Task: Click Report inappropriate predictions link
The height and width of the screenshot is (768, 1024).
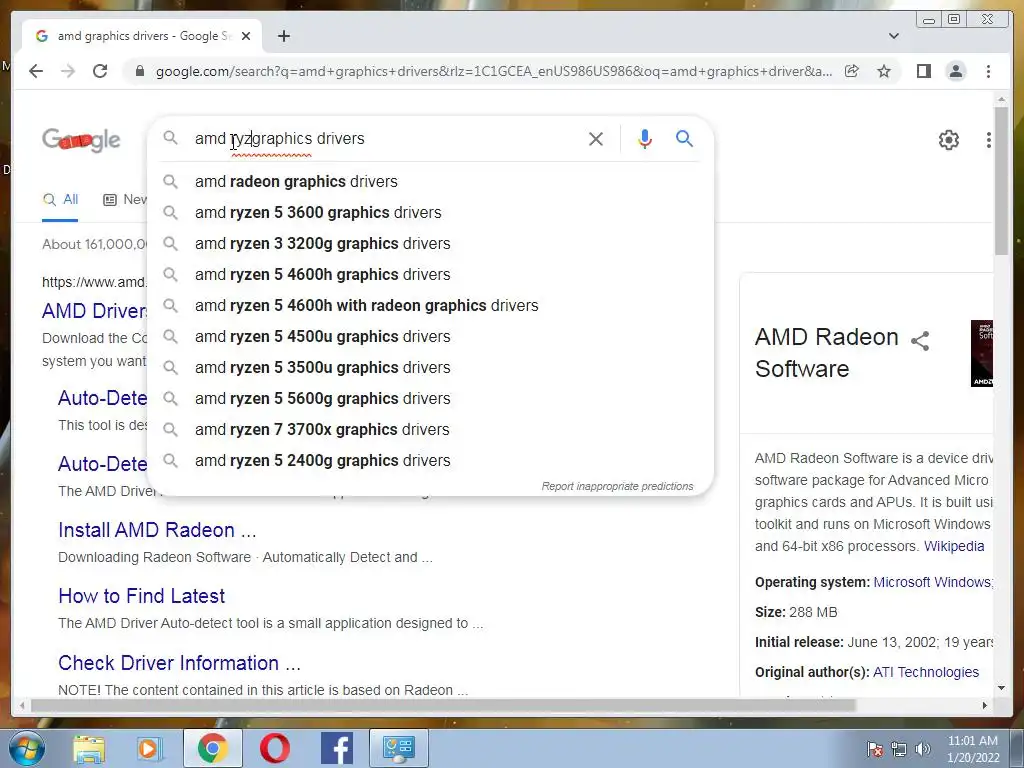Action: click(617, 487)
